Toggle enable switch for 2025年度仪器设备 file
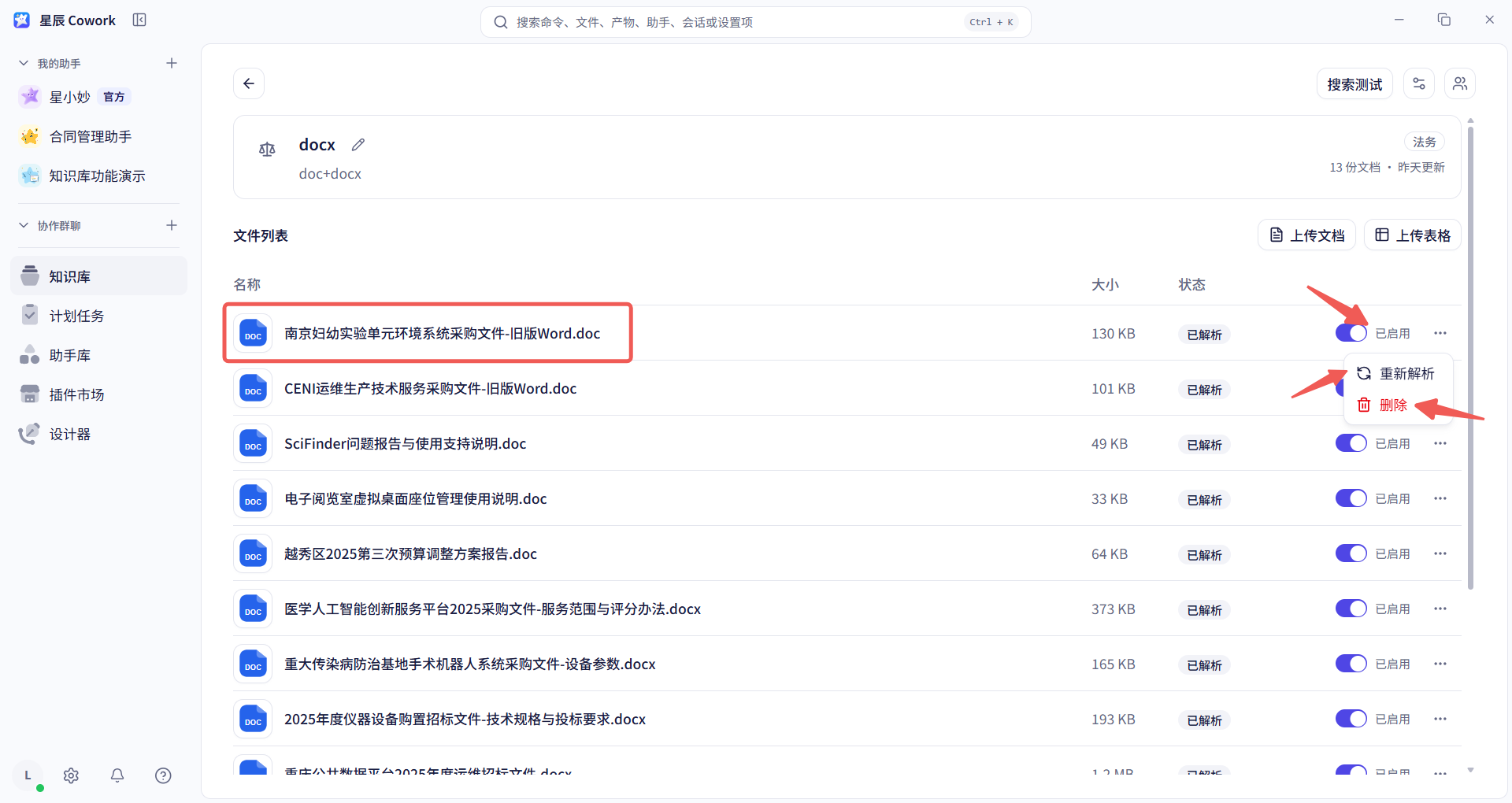This screenshot has height=803, width=1512. point(1351,719)
